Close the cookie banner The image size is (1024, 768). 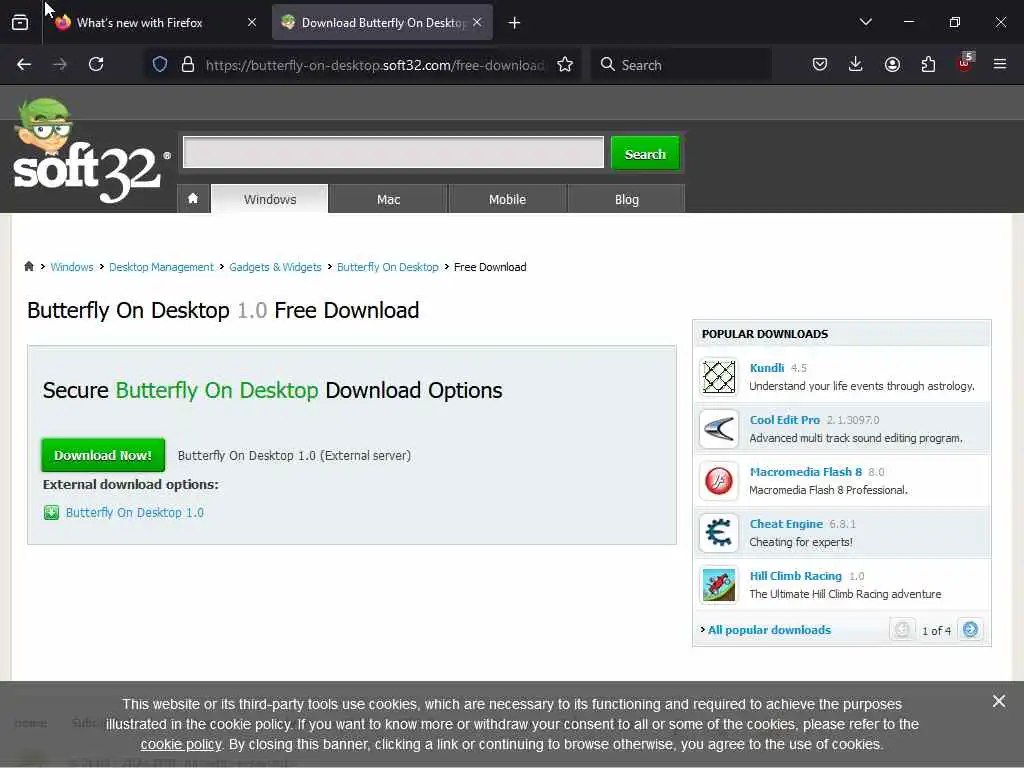(999, 701)
